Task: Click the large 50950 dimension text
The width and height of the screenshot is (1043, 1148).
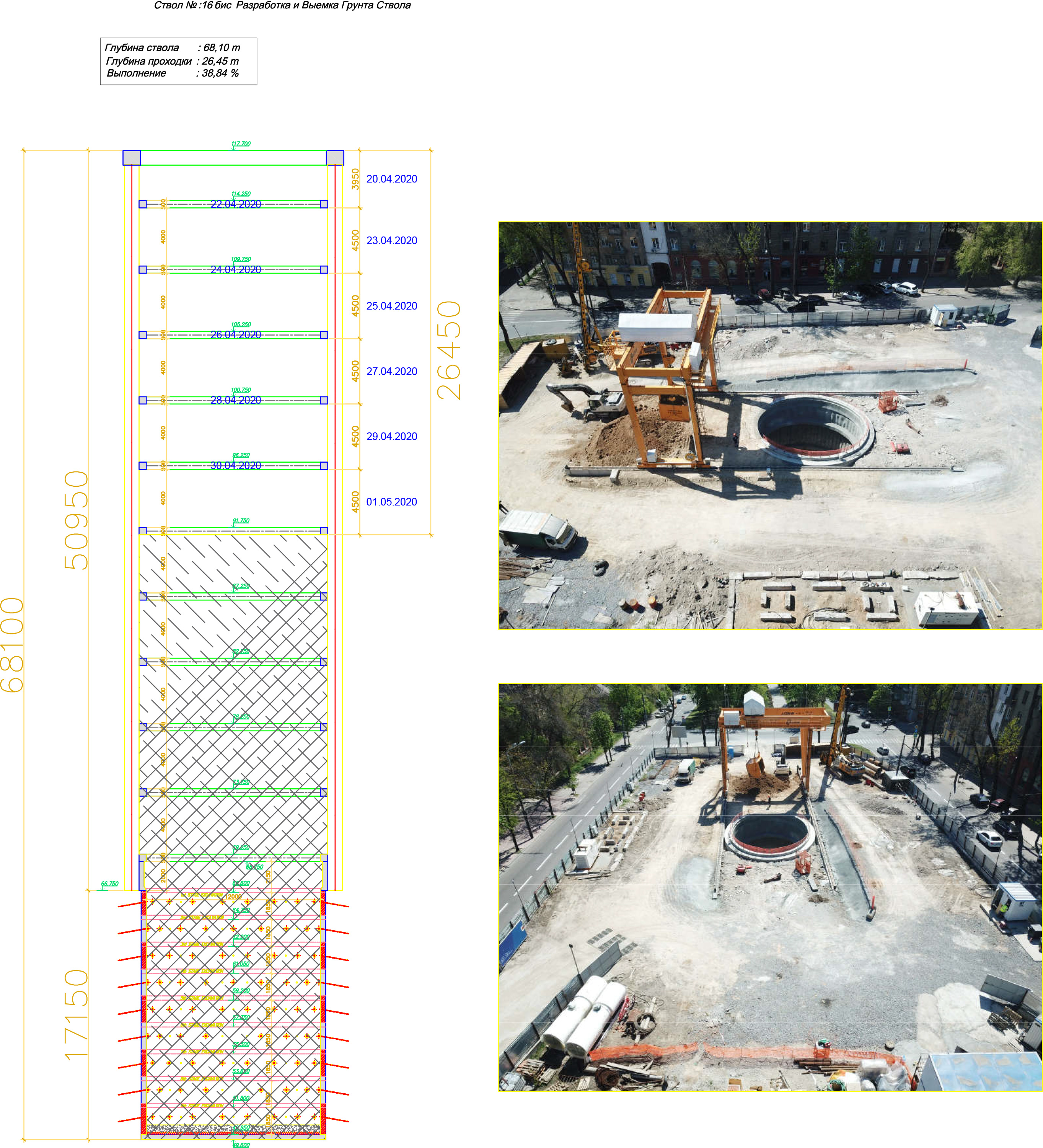Action: 76,520
